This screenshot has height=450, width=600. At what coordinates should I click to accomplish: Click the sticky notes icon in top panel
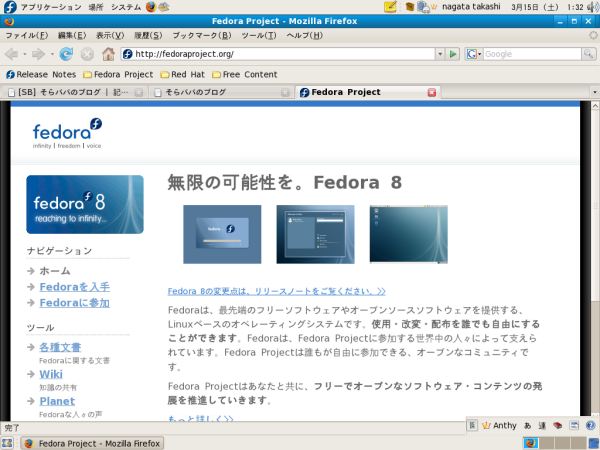tap(390, 7)
